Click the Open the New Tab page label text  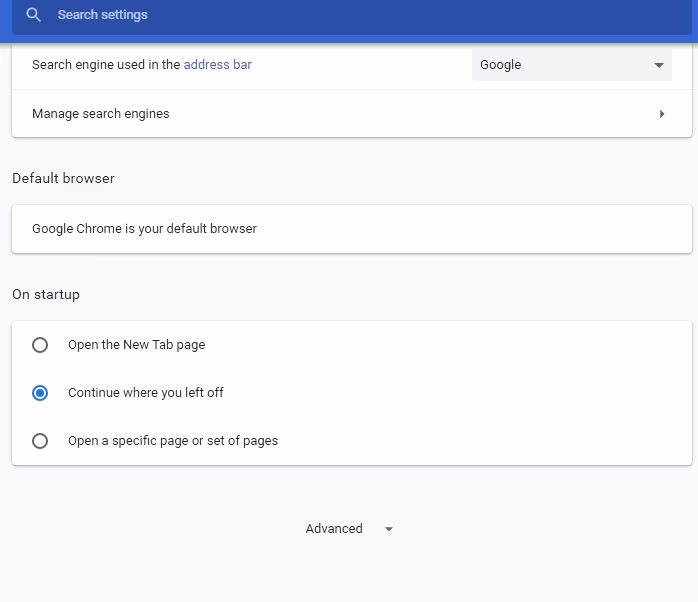tap(136, 345)
